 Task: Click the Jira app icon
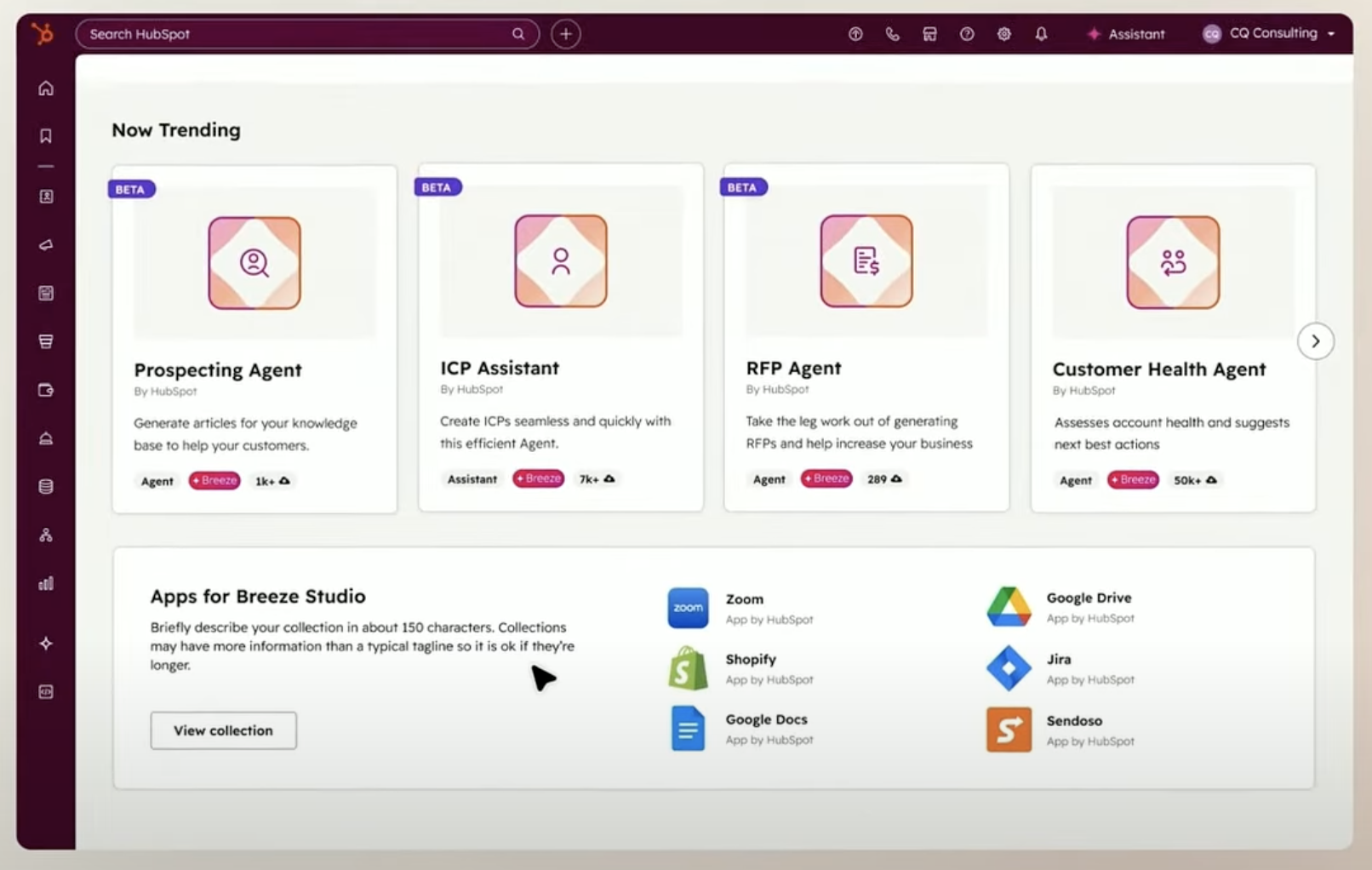1009,668
